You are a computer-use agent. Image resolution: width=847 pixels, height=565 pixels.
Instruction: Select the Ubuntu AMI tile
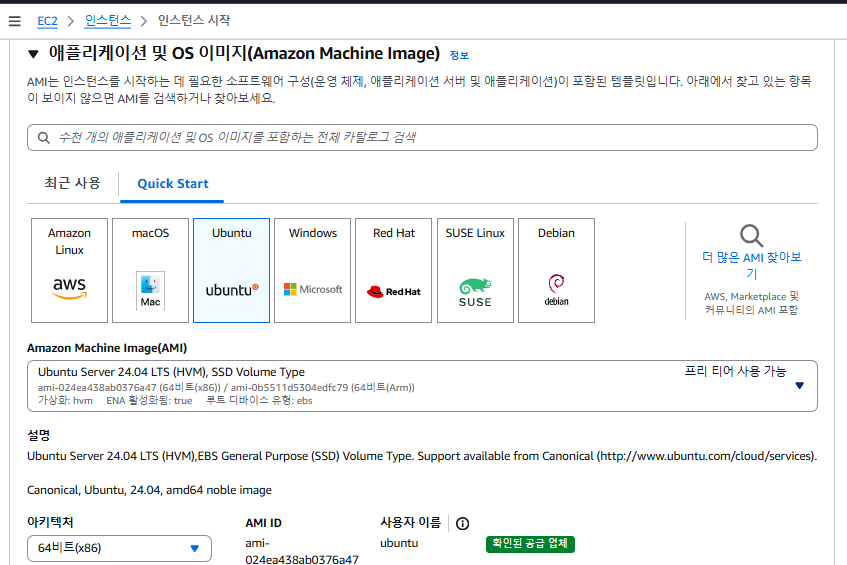(231, 270)
